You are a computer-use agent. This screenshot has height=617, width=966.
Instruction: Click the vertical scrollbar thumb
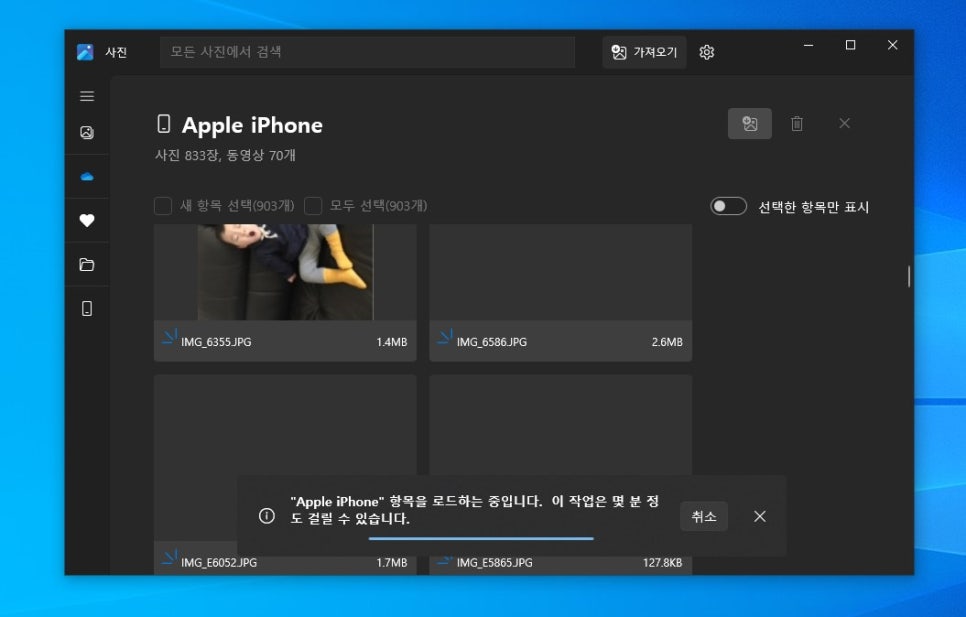(909, 276)
